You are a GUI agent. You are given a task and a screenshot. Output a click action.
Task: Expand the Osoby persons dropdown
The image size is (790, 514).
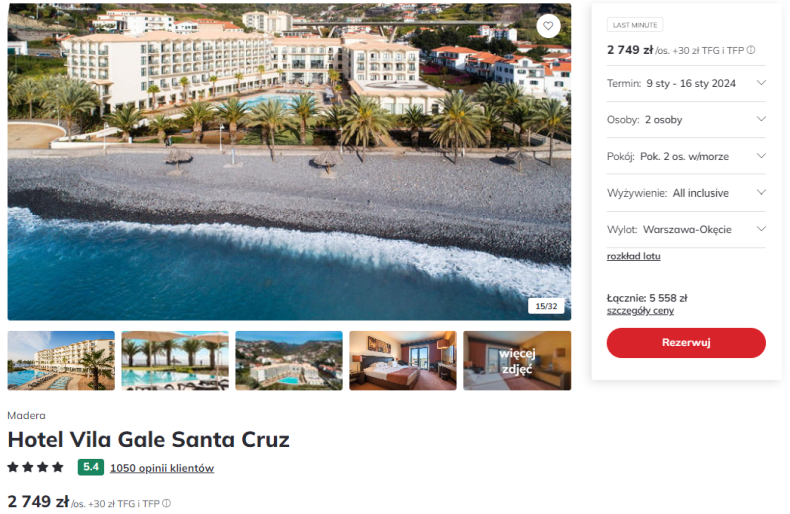(x=686, y=119)
